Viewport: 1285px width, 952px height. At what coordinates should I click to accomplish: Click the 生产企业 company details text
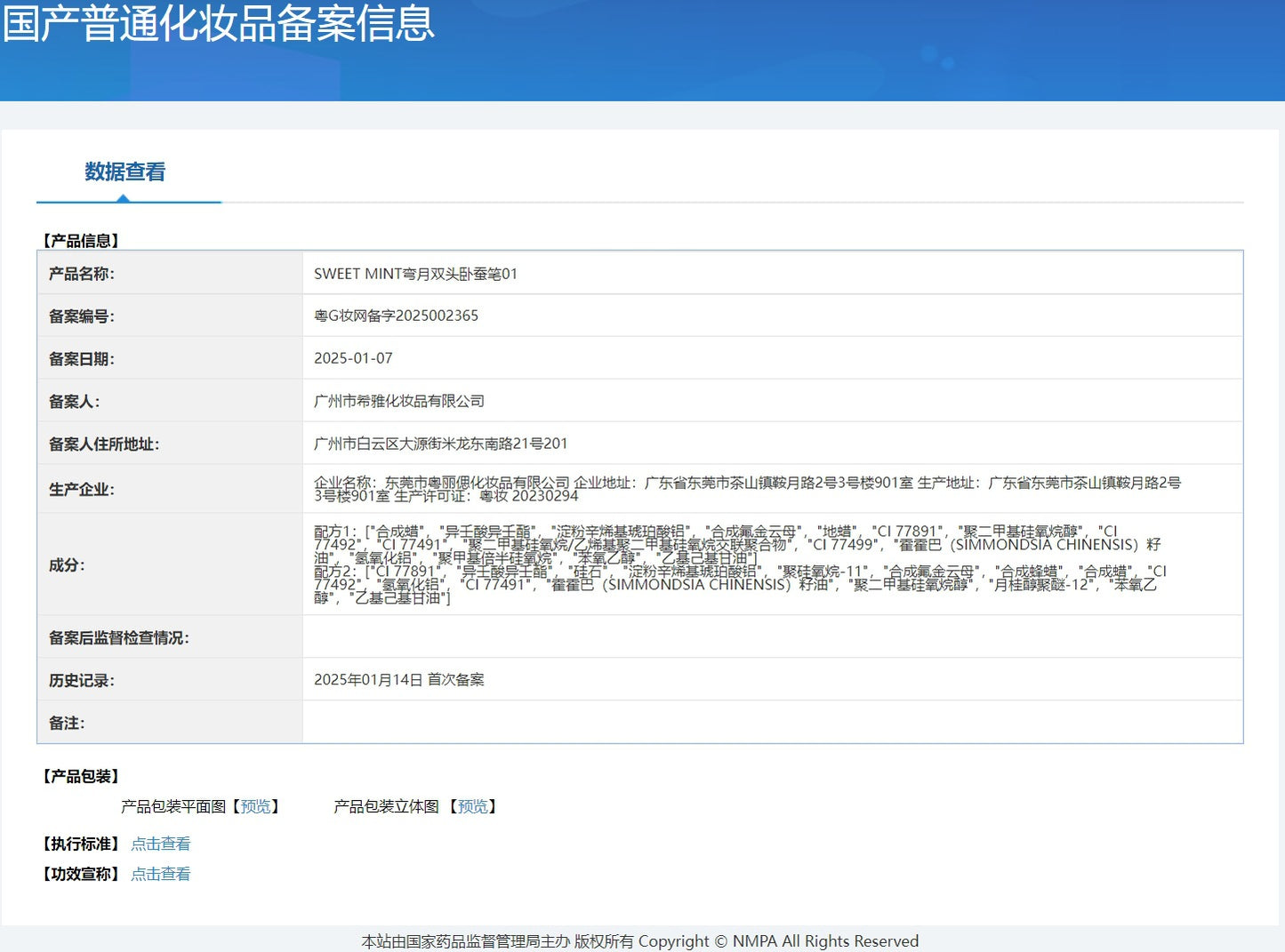click(747, 489)
